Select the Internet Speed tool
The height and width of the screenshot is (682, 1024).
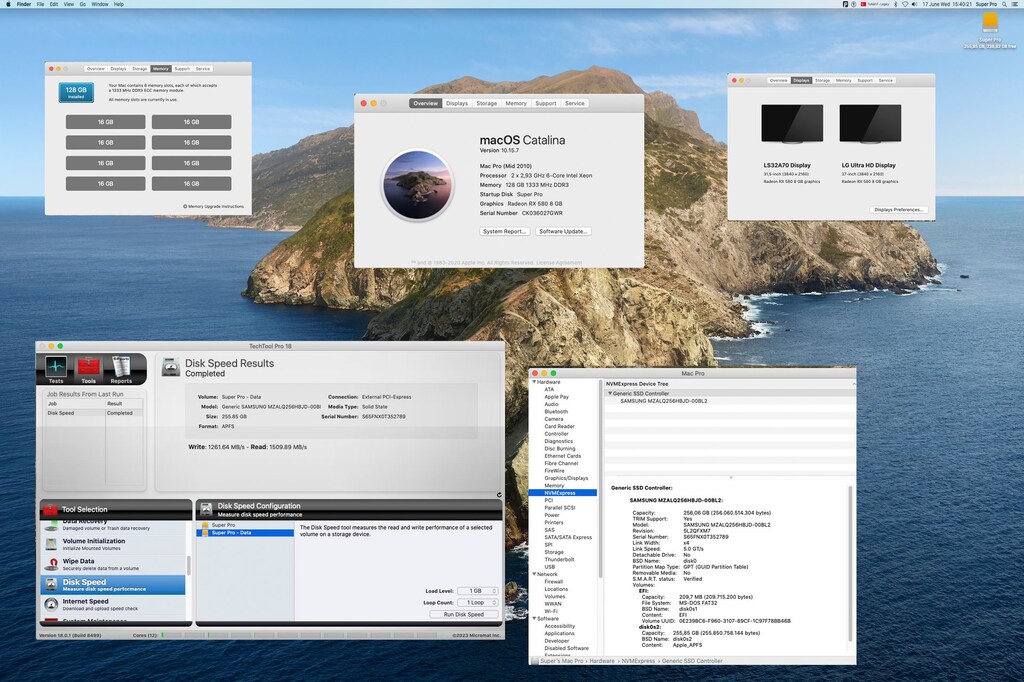coord(114,604)
